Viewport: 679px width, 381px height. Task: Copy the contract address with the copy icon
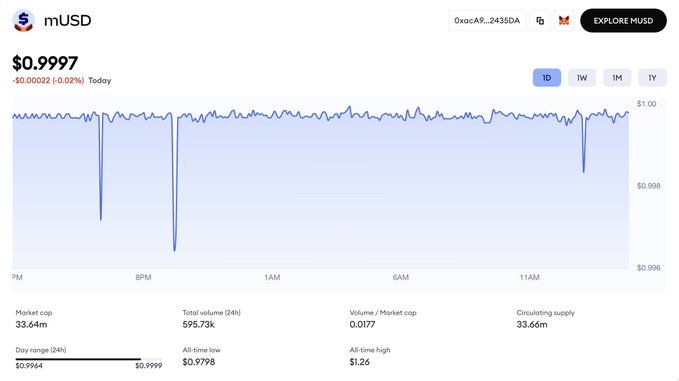tap(540, 20)
